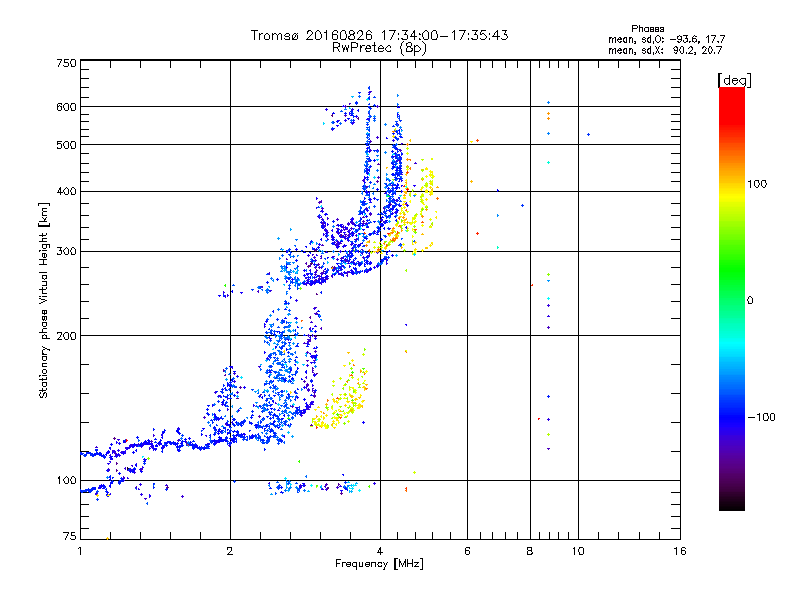Image resolution: width=800 pixels, height=600 pixels.
Task: Click the 'mean, sd,X: 90.2, 20.7' line
Action: click(x=665, y=50)
